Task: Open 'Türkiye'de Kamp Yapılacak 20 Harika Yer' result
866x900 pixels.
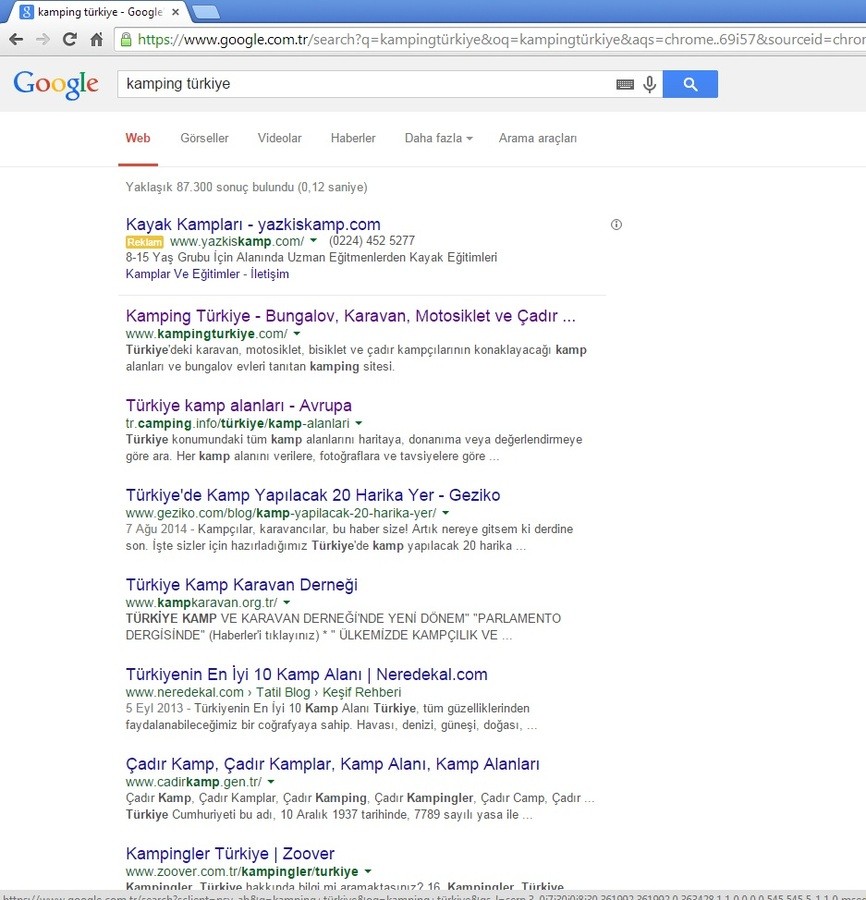Action: [313, 495]
